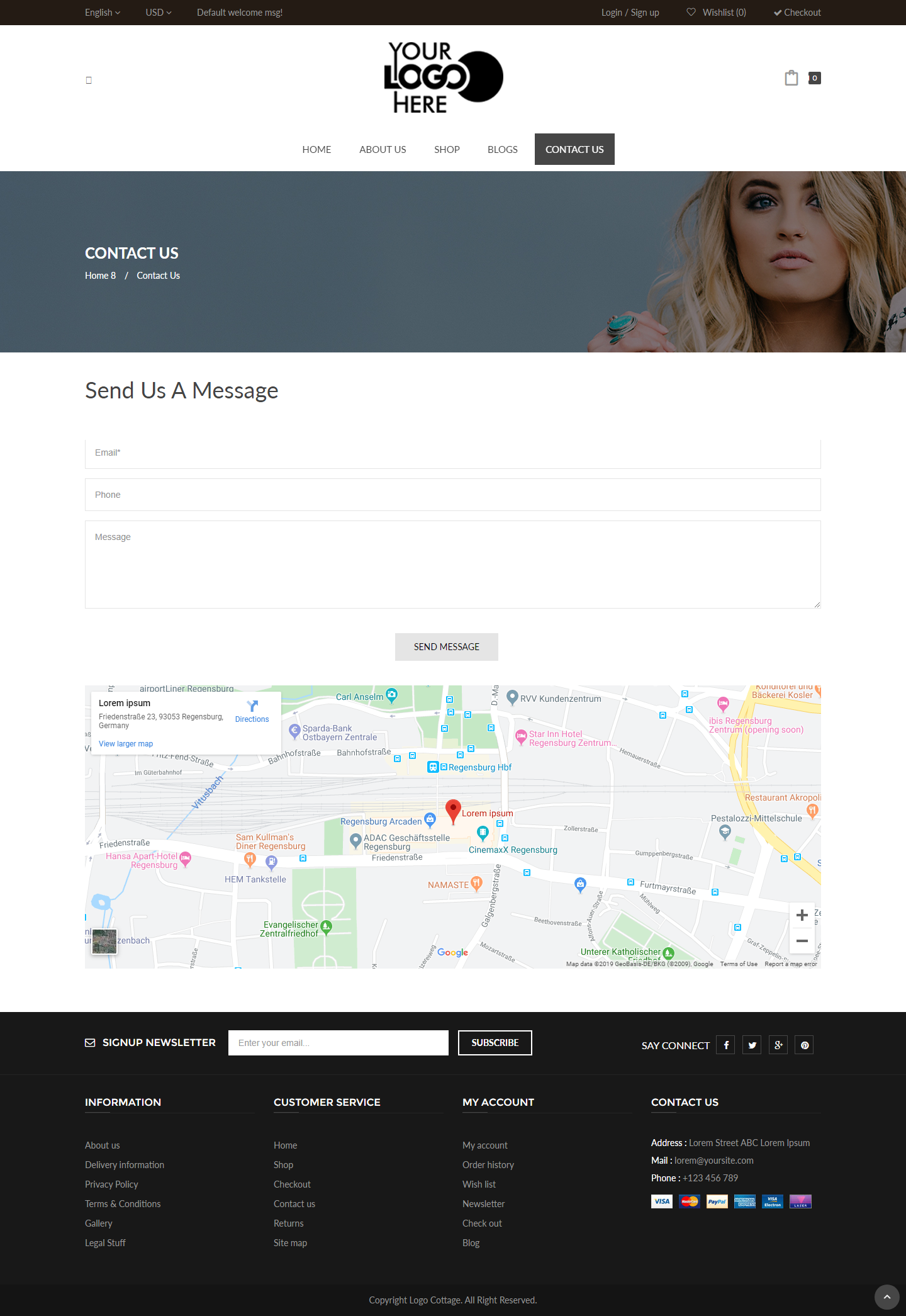Screen dimensions: 906x1316
Task: Click the Twitter social icon
Action: pyautogui.click(x=752, y=1045)
